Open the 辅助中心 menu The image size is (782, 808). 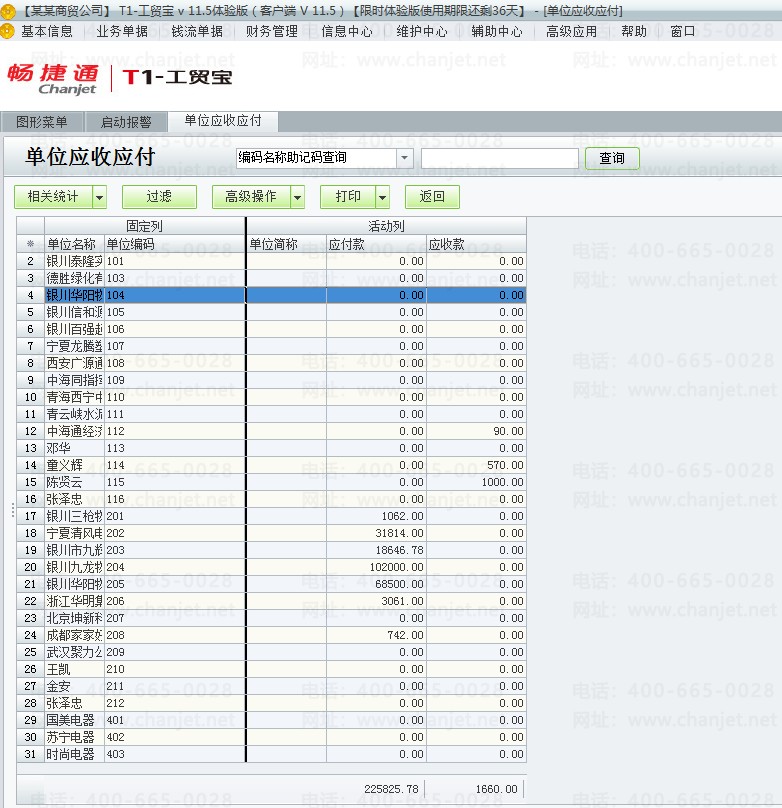pos(497,31)
